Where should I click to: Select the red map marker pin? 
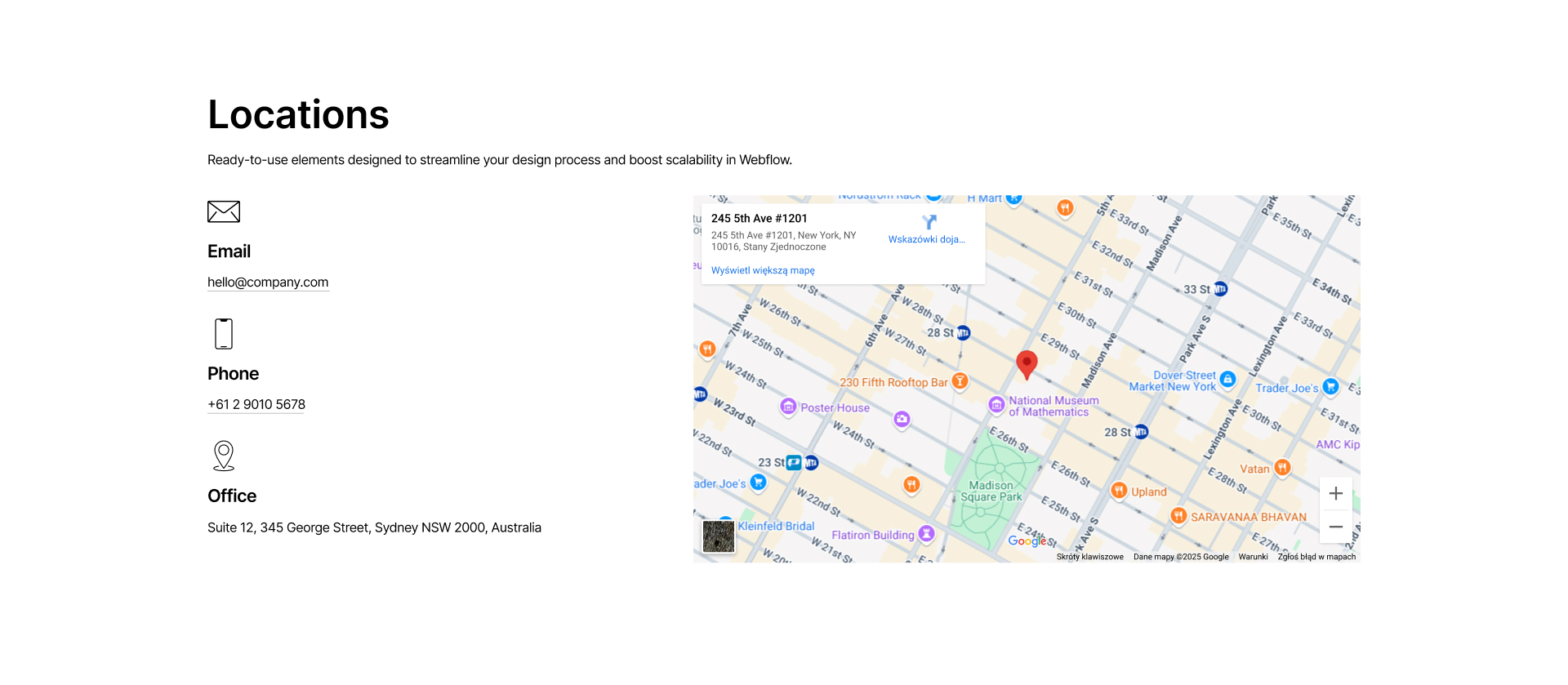pos(1027,365)
